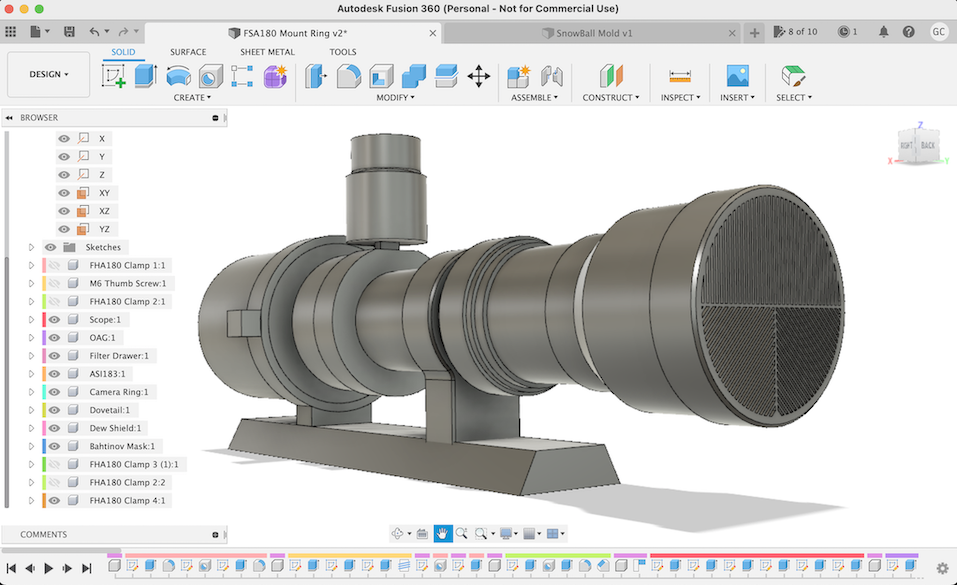
Task: Select the Create Form tool
Action: pos(275,76)
